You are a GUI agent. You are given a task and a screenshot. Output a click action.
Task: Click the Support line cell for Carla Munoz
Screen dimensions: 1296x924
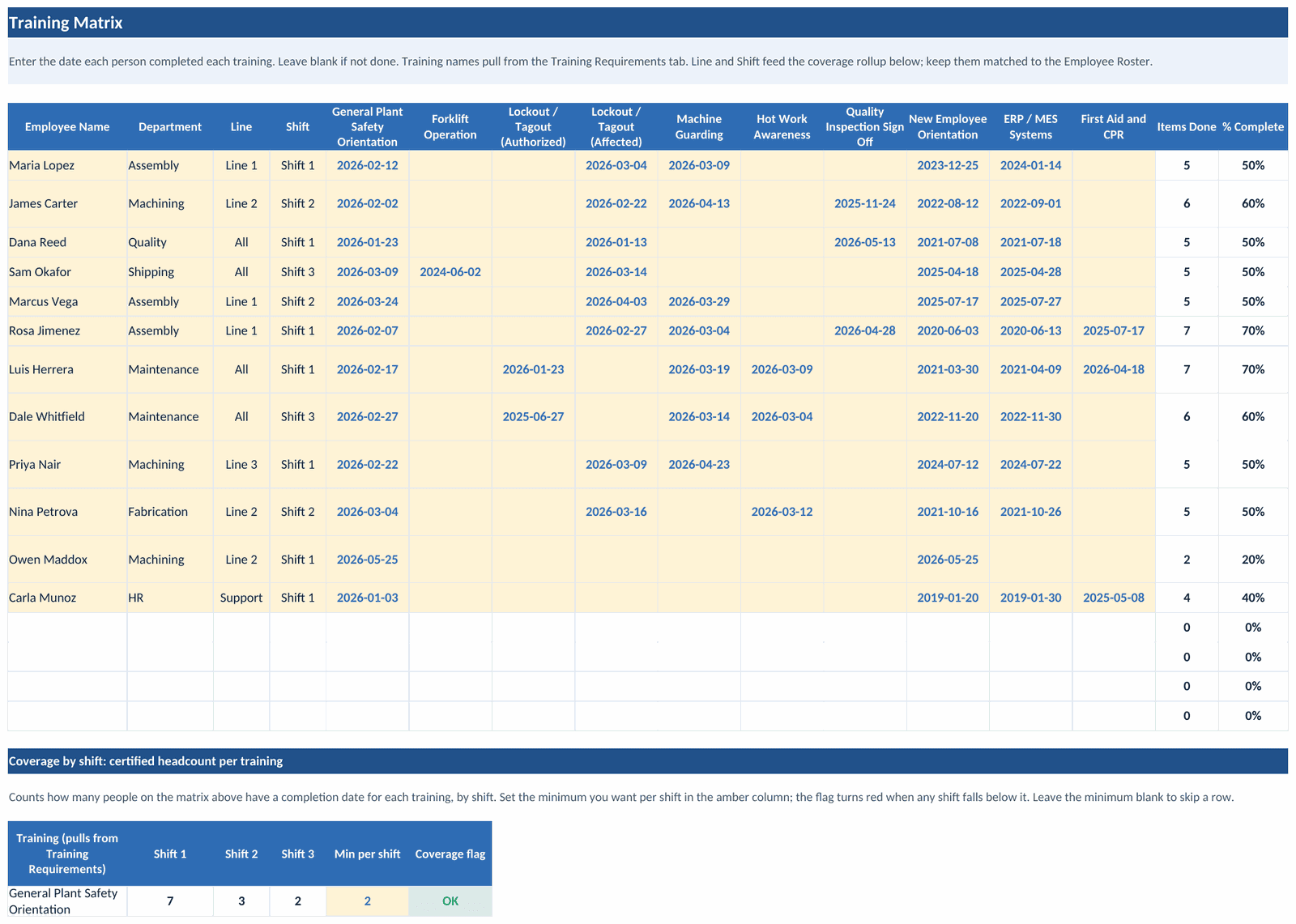tap(241, 598)
